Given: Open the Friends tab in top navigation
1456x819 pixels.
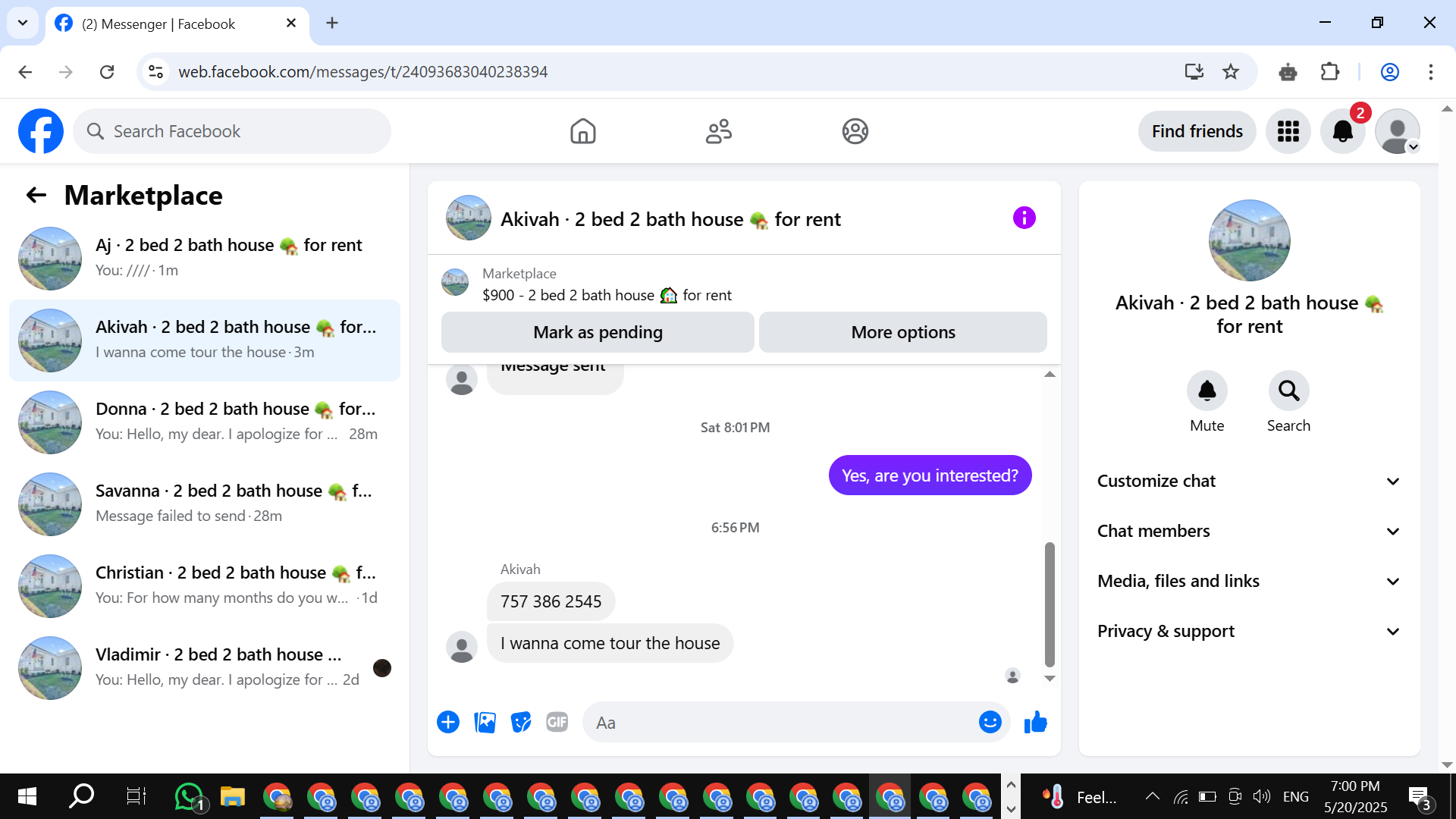Looking at the screenshot, I should pos(718,132).
